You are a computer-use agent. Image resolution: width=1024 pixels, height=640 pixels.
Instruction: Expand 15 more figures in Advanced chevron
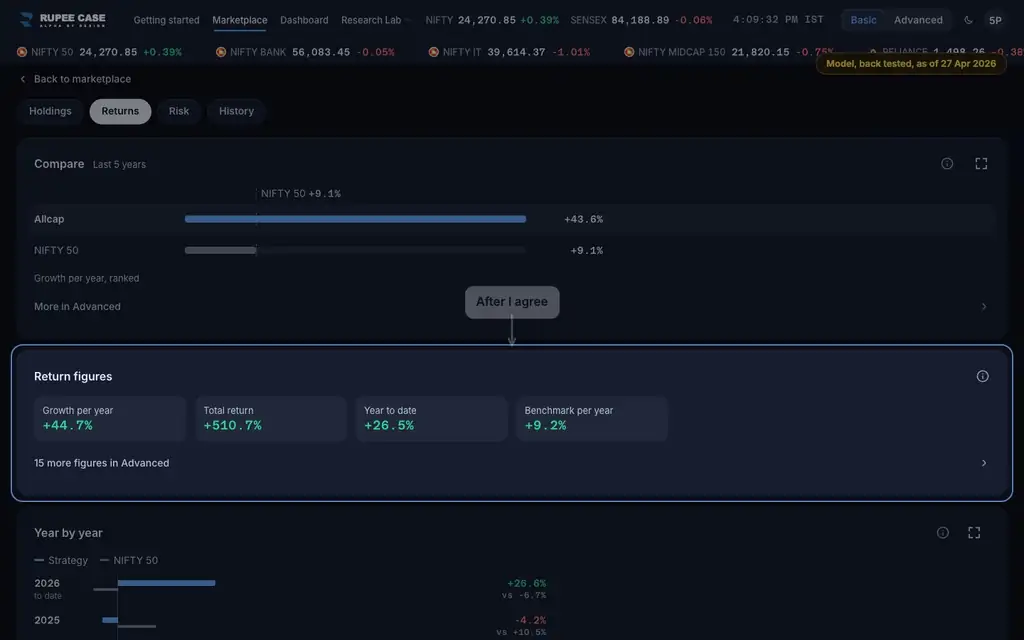pos(984,463)
